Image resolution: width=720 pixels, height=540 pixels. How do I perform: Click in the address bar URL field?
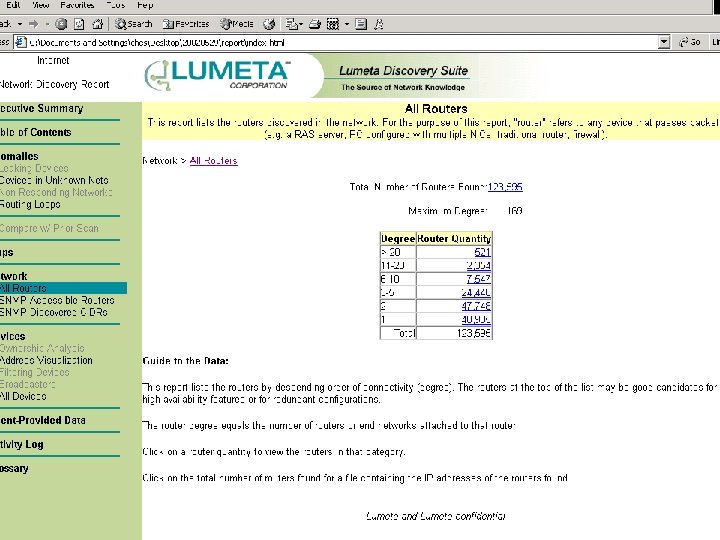click(x=342, y=43)
